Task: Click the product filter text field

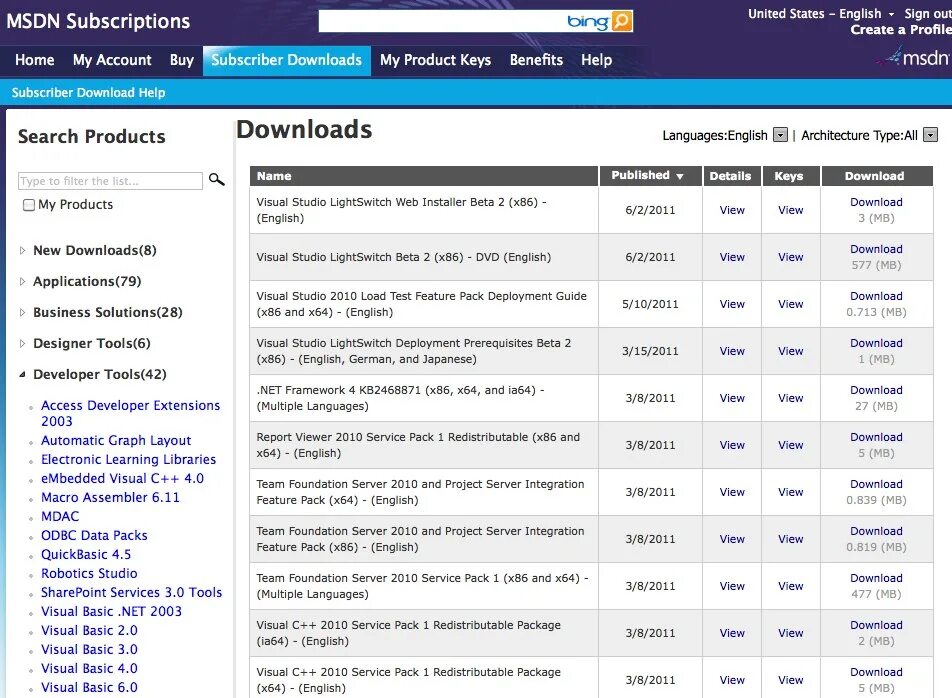Action: [110, 181]
